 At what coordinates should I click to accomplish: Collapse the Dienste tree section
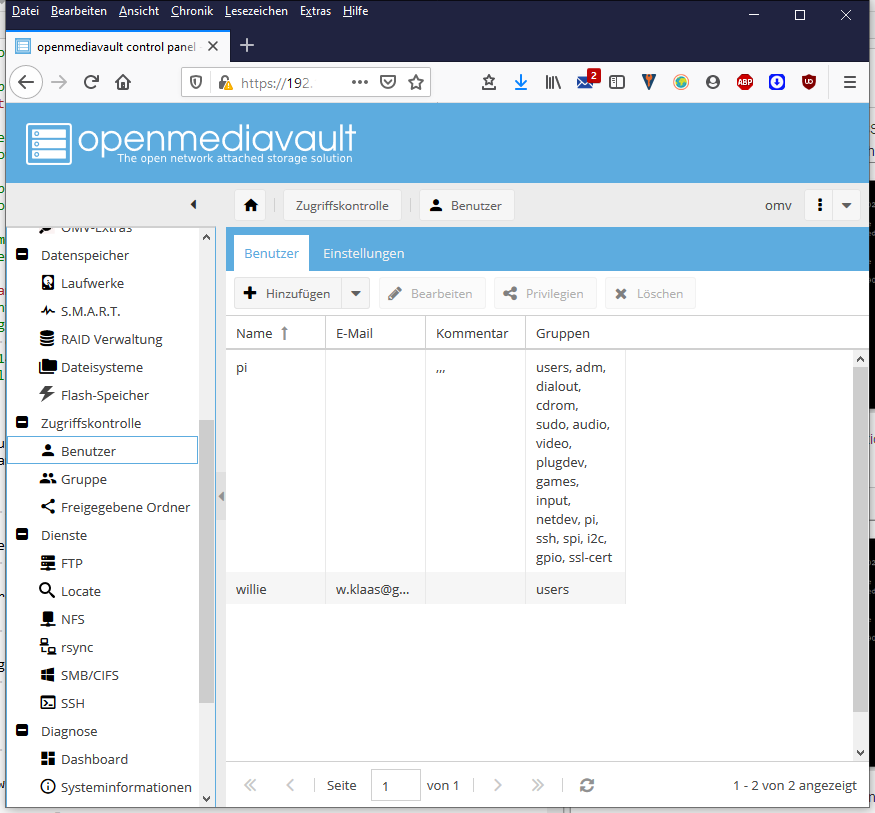22,535
